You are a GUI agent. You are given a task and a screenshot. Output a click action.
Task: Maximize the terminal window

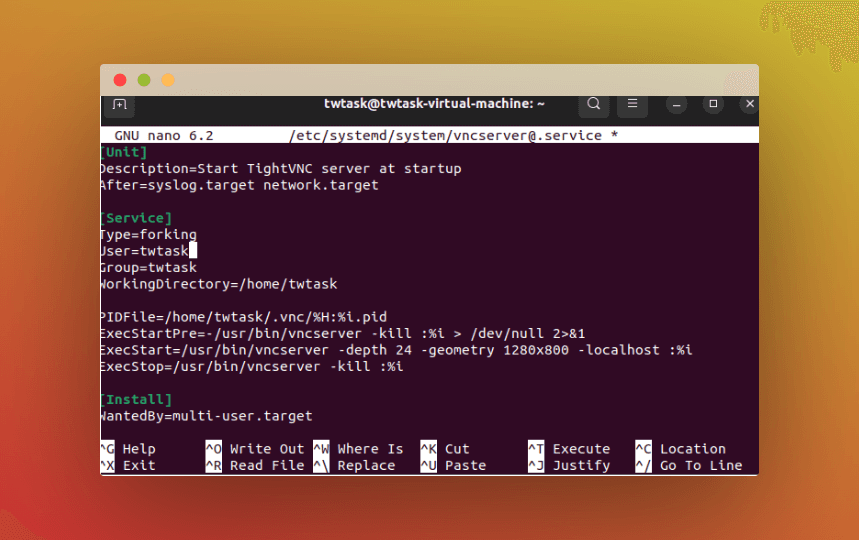[x=713, y=104]
